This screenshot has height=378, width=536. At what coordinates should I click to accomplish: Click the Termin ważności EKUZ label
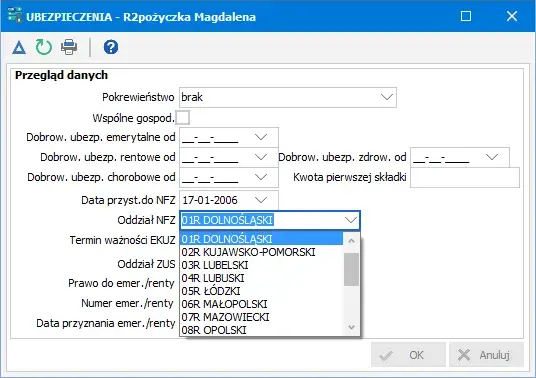[122, 240]
